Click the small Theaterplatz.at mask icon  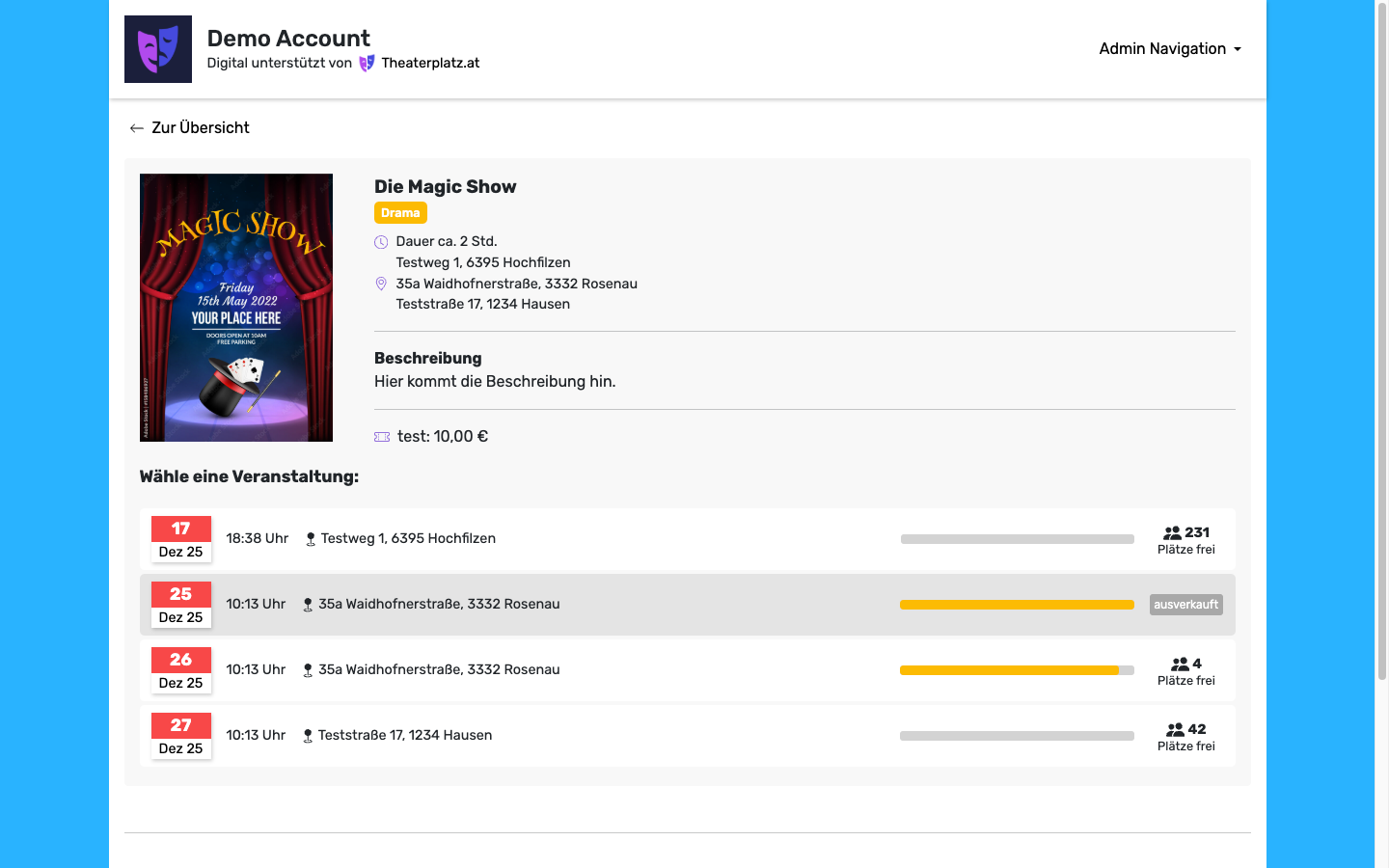point(367,64)
